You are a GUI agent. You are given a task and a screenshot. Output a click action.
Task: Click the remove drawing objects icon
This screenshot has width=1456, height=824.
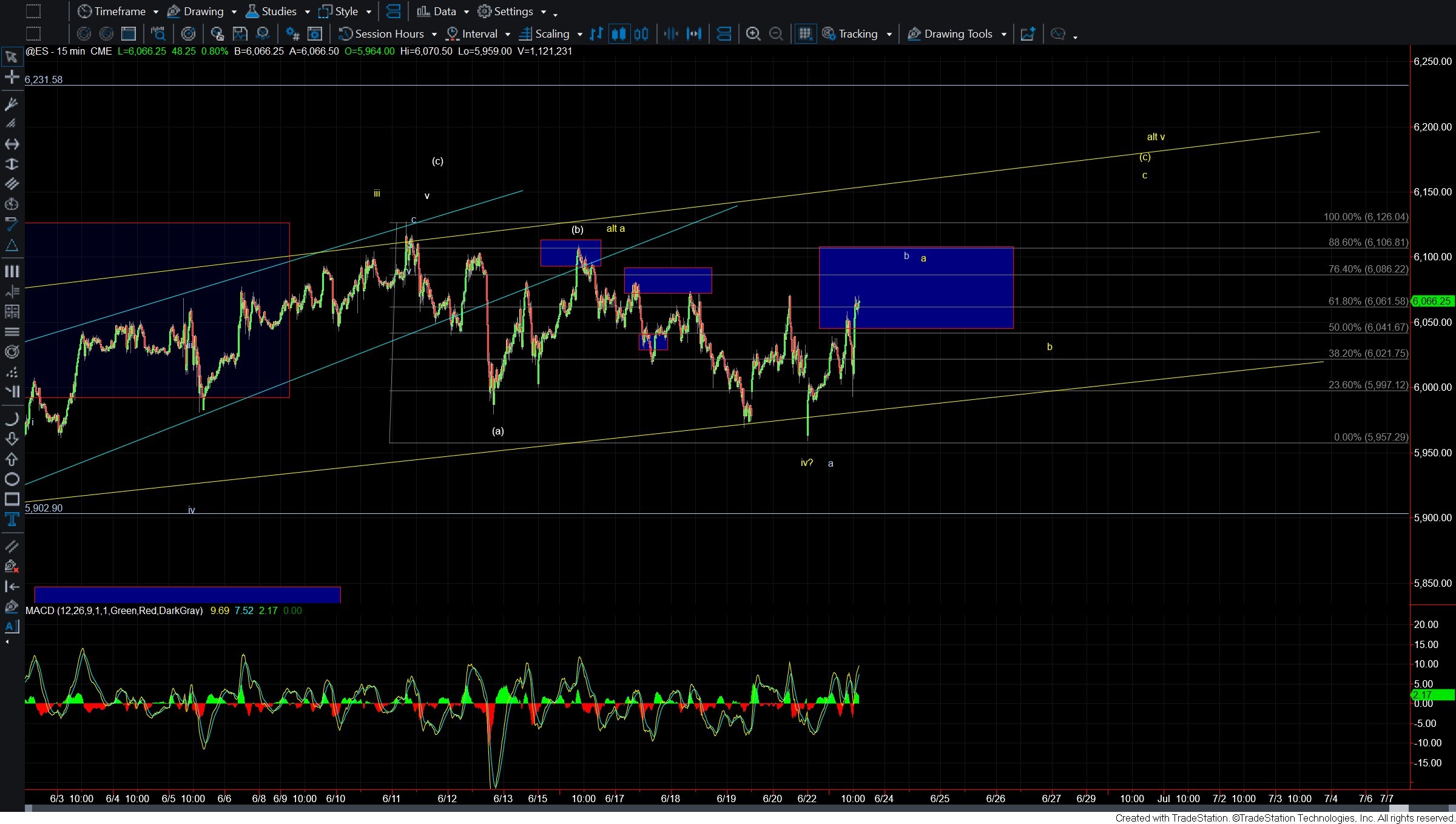click(11, 567)
